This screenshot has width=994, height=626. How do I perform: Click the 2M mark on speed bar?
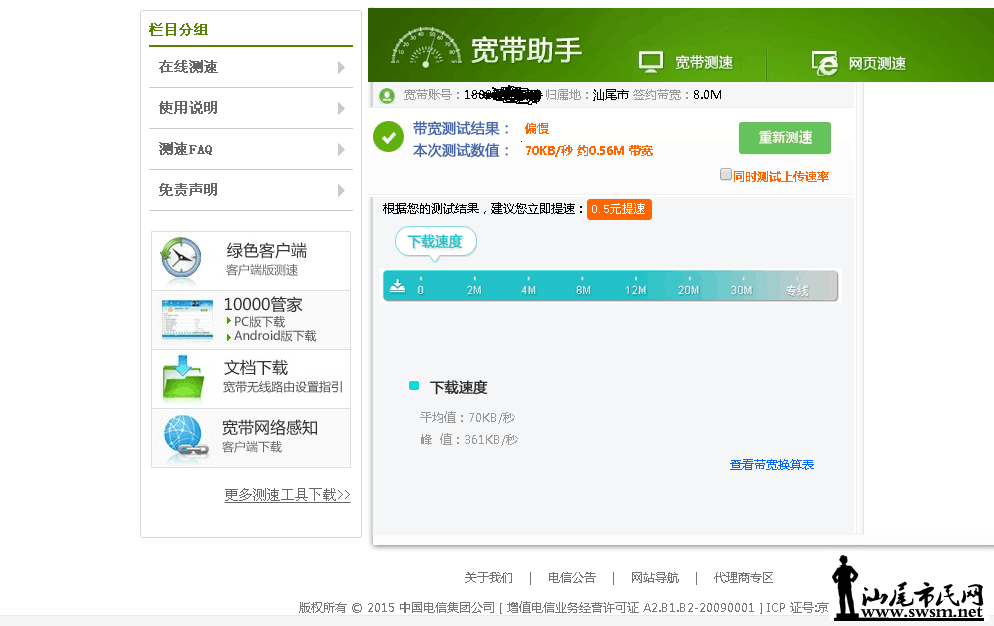point(474,290)
